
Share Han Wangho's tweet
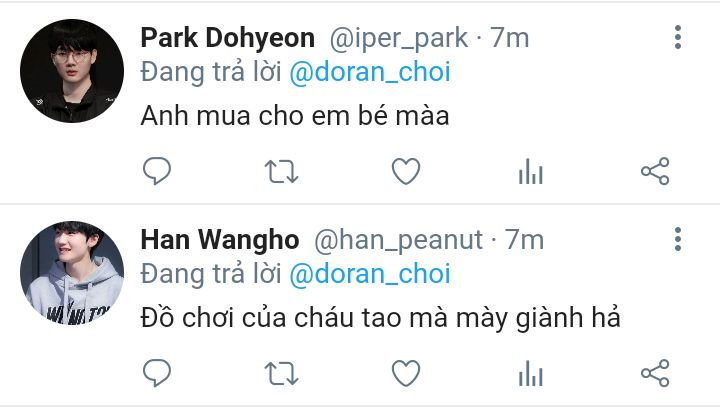point(655,373)
